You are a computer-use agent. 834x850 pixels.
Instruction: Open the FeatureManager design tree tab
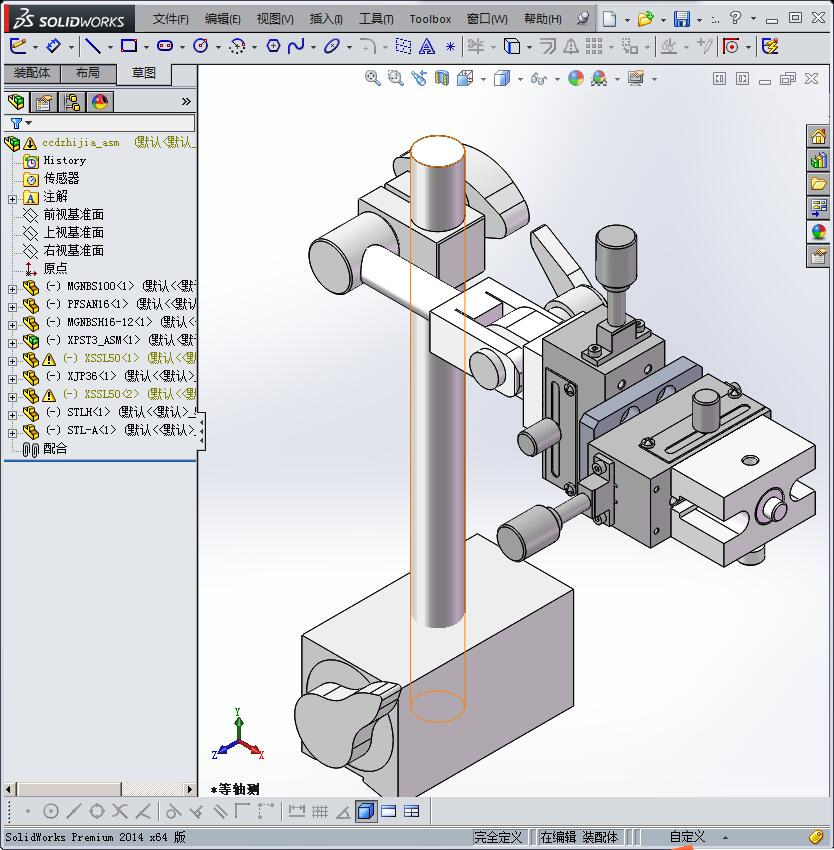click(x=16, y=101)
